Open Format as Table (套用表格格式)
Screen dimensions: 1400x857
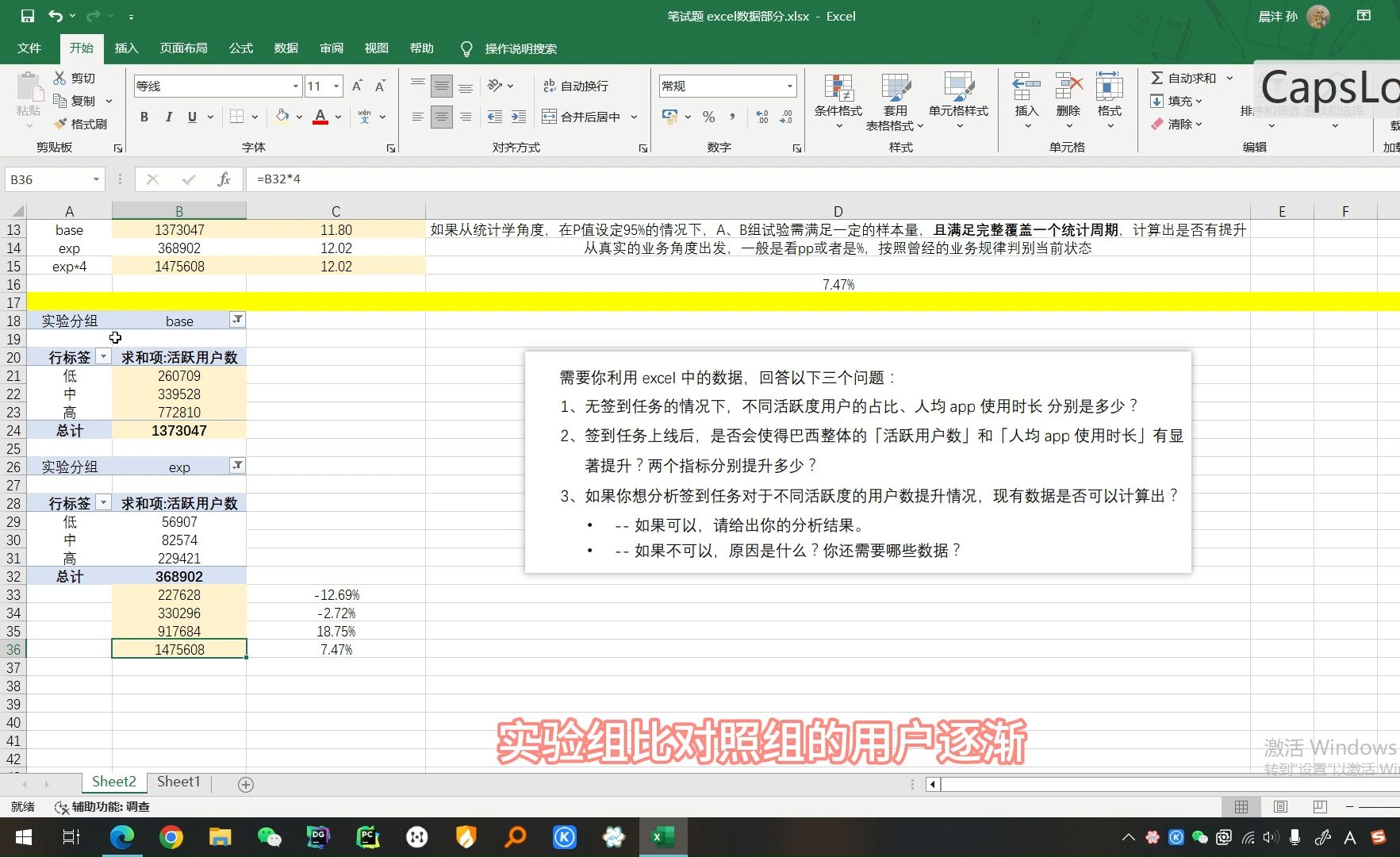(895, 102)
